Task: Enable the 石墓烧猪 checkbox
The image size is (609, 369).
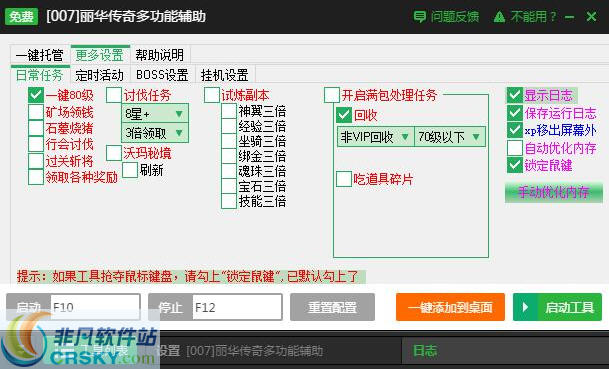Action: (x=36, y=128)
